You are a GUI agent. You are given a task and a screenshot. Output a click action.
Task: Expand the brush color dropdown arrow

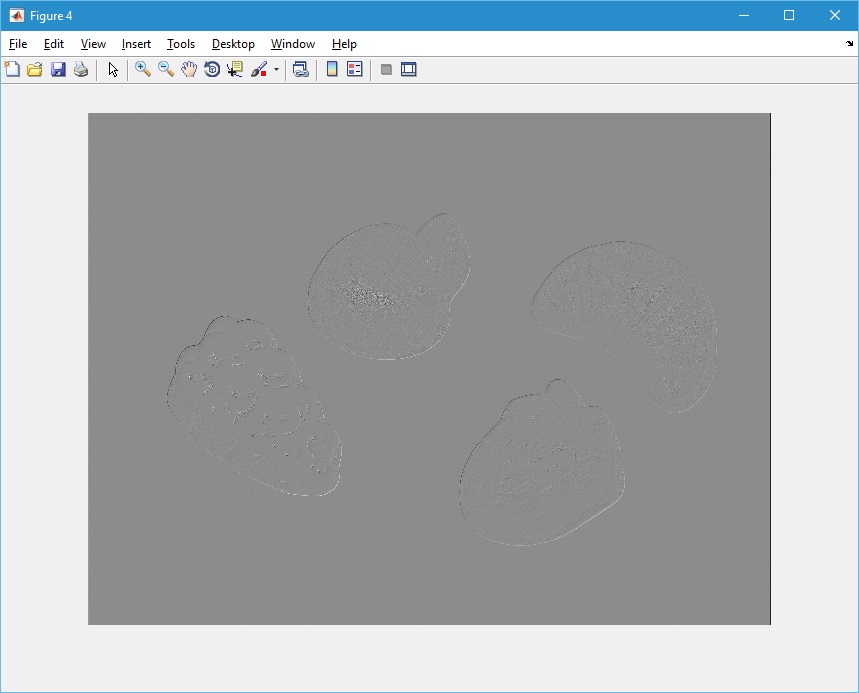tap(276, 70)
